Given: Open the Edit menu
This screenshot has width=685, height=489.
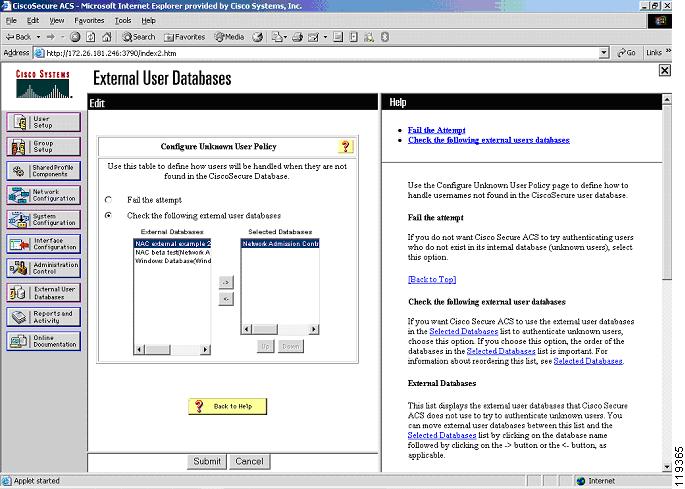Looking at the screenshot, I should pos(33,21).
